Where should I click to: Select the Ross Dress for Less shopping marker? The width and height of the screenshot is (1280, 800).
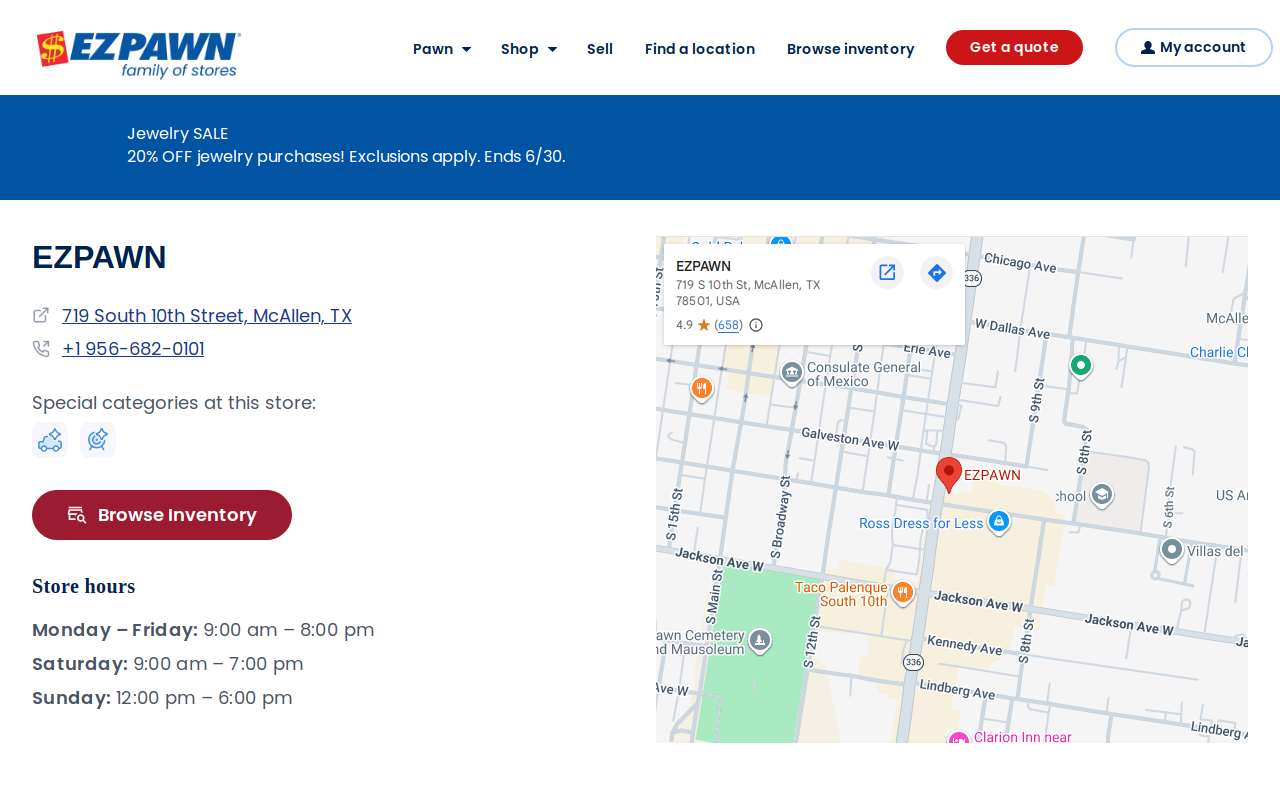[998, 521]
